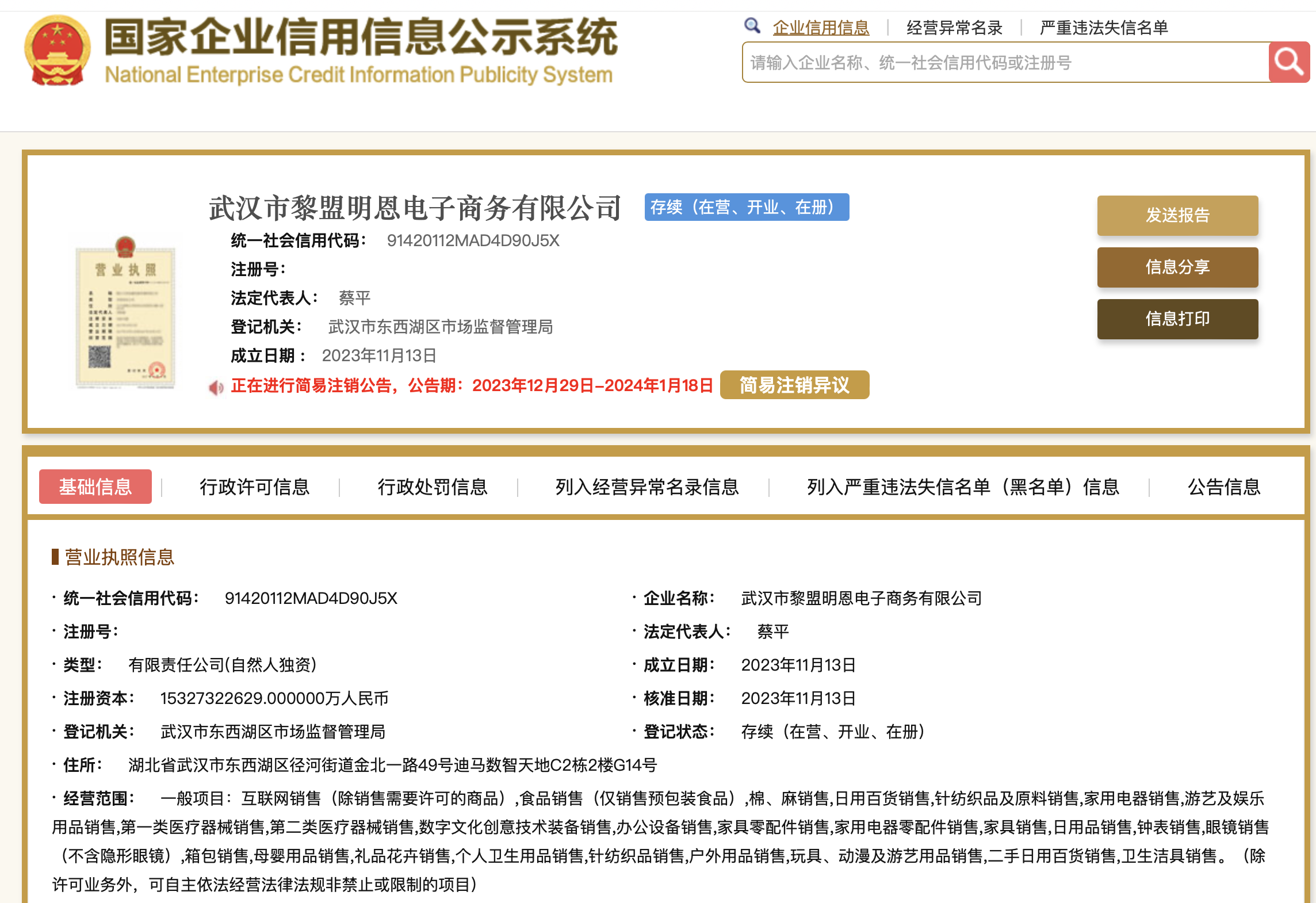Click the 发送报告 button

pyautogui.click(x=1177, y=215)
